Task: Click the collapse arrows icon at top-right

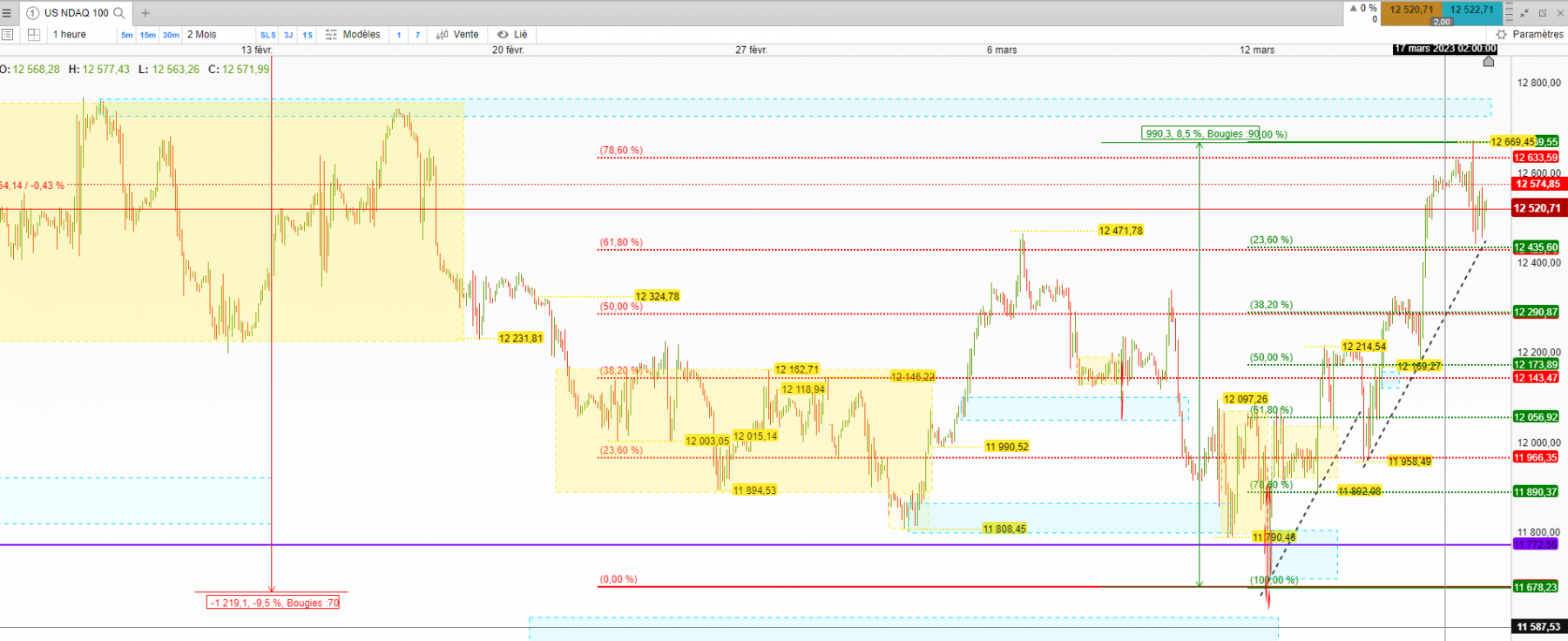Action: (1524, 13)
